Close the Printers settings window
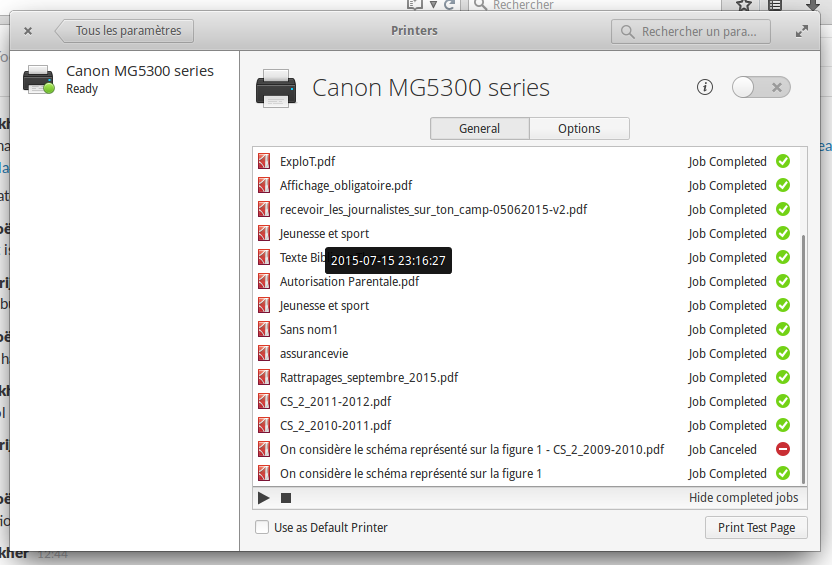 [x=28, y=31]
